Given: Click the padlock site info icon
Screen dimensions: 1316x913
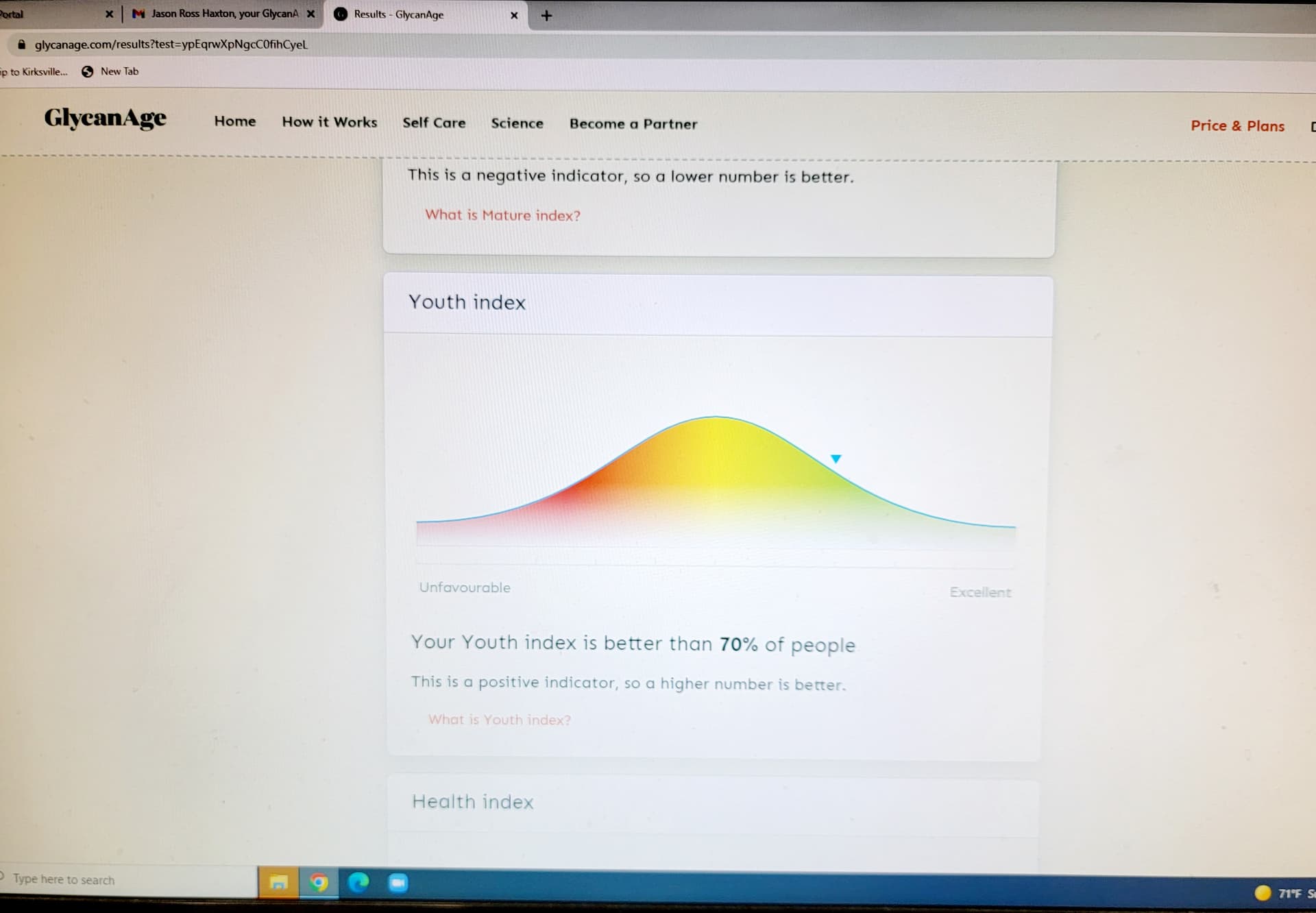Looking at the screenshot, I should pos(22,45).
